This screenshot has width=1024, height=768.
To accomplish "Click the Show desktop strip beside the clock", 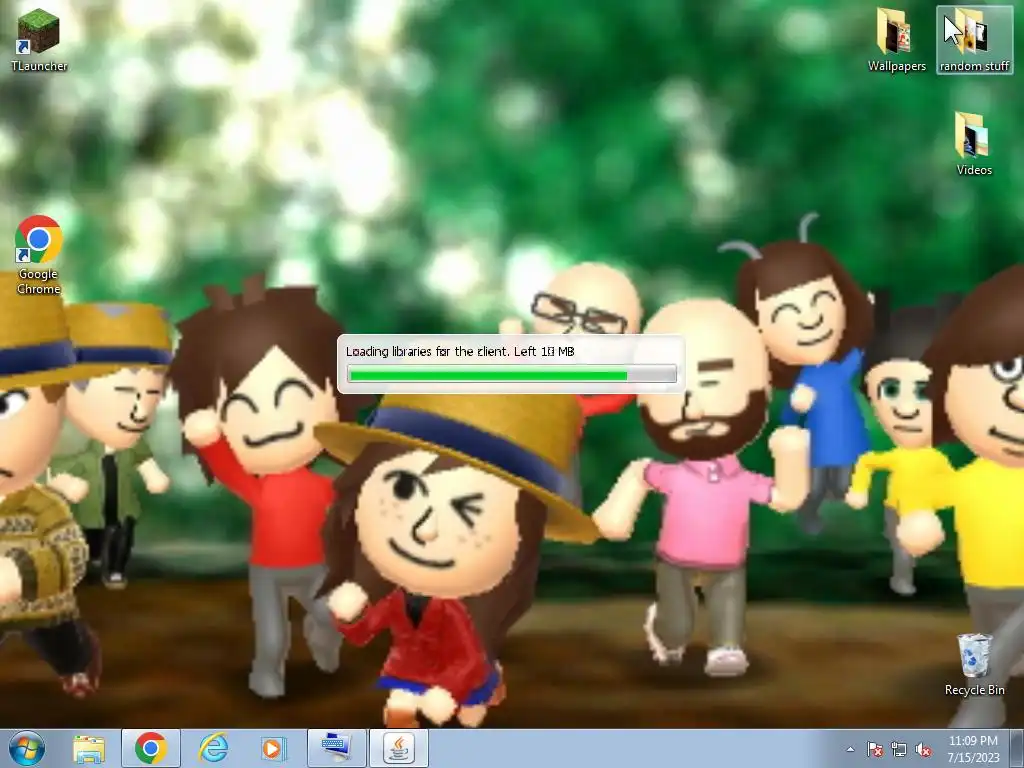I will click(x=1017, y=749).
